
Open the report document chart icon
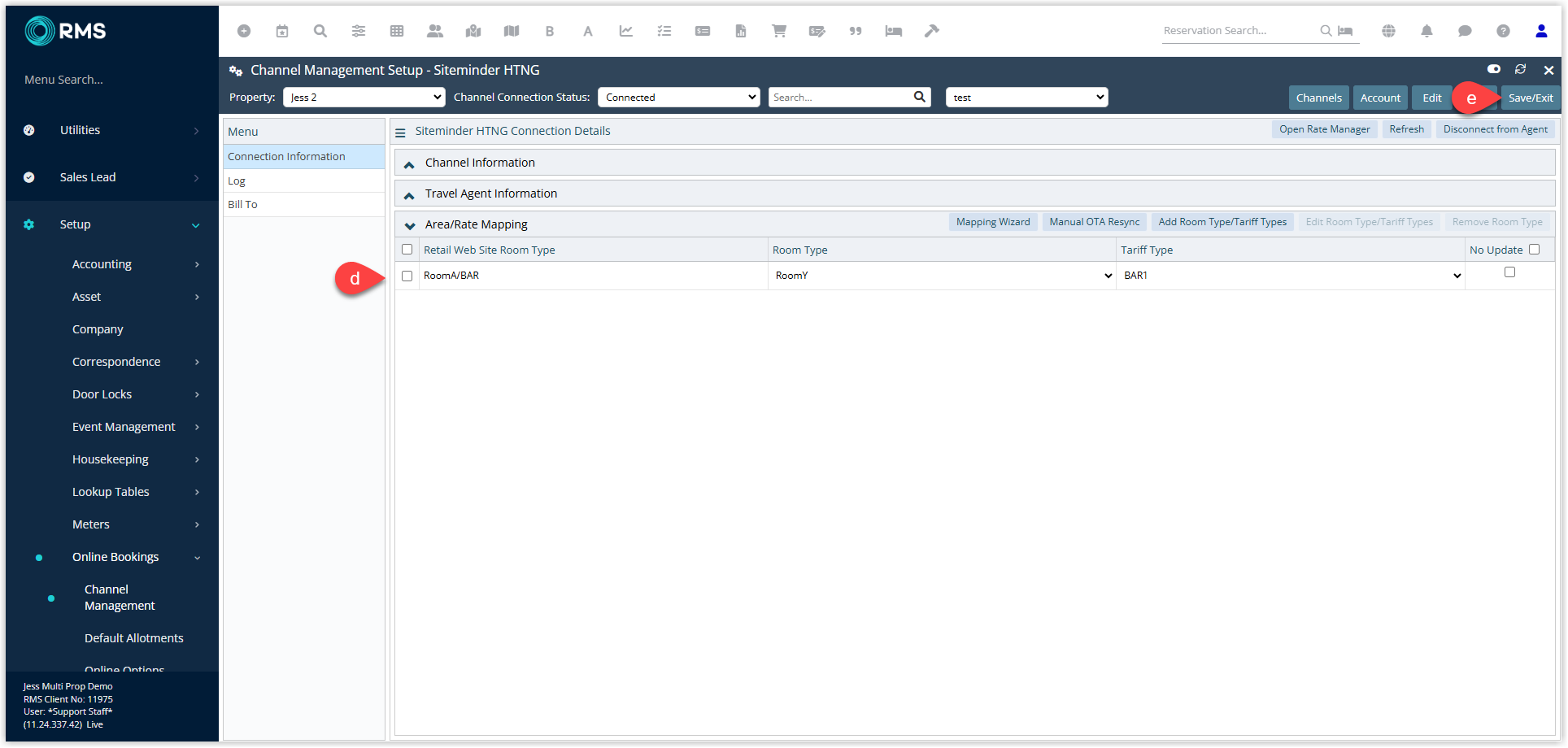coord(741,31)
